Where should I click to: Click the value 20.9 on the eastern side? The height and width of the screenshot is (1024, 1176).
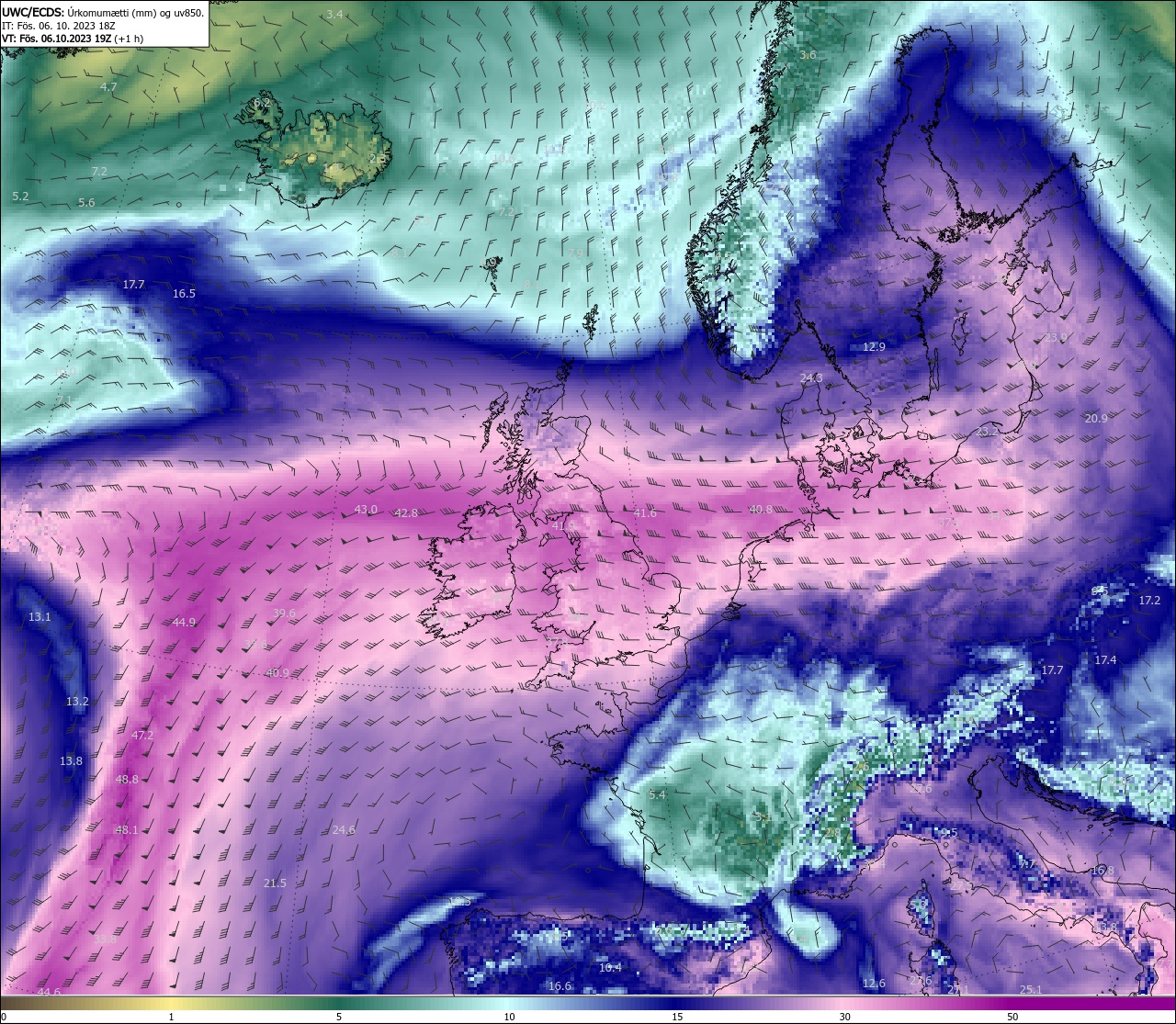(1096, 419)
